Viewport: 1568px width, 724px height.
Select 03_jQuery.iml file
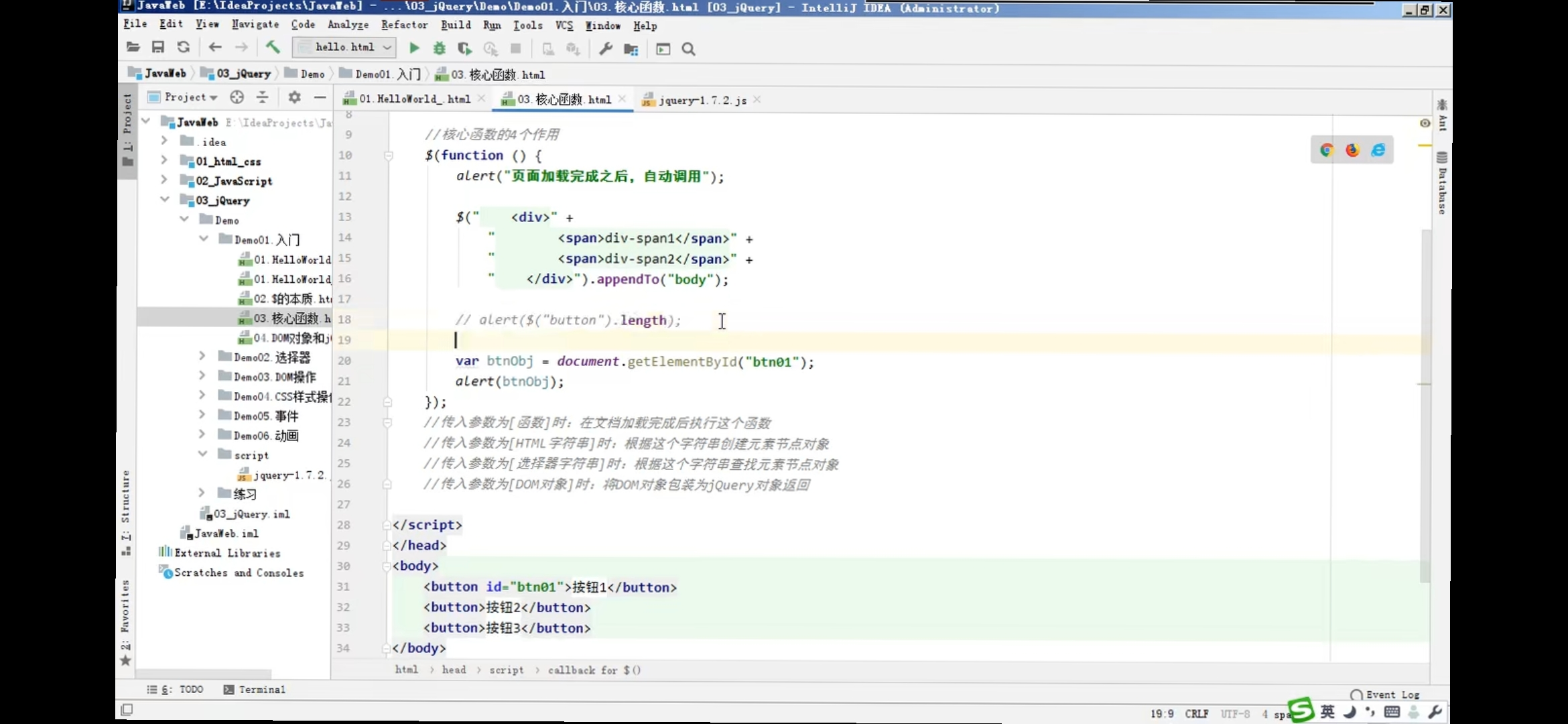pos(245,514)
